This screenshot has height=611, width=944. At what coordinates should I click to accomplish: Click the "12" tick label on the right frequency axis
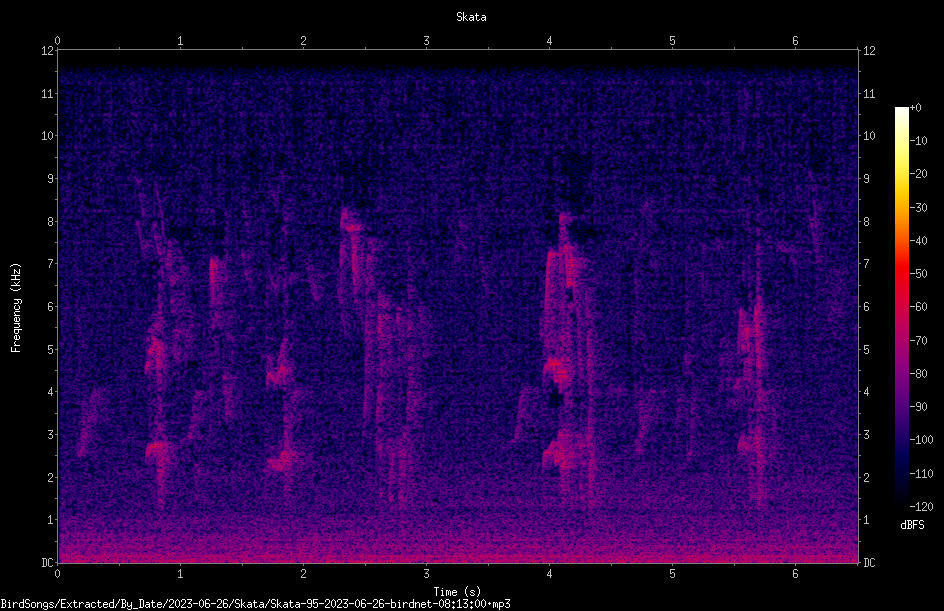[869, 51]
